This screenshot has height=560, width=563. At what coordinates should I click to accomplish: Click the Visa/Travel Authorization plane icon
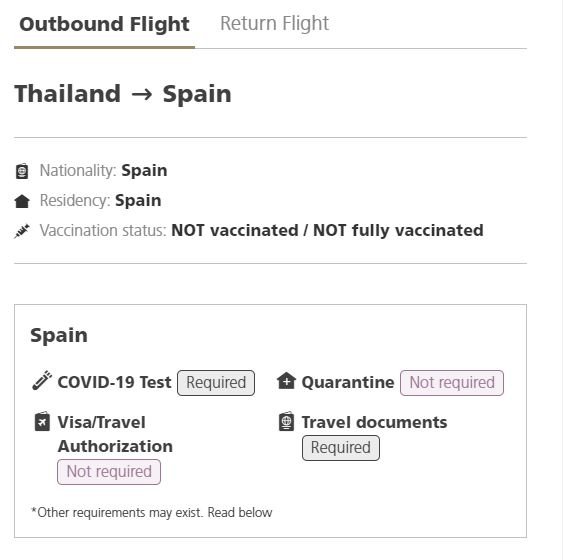[42, 421]
